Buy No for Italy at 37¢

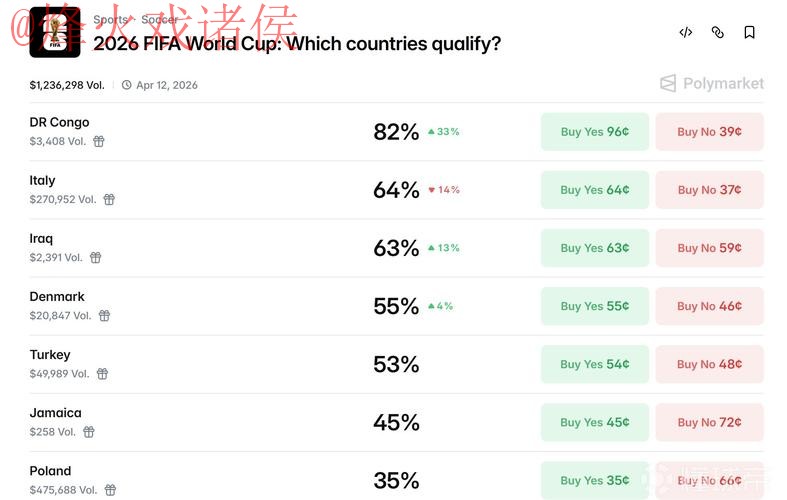(709, 190)
